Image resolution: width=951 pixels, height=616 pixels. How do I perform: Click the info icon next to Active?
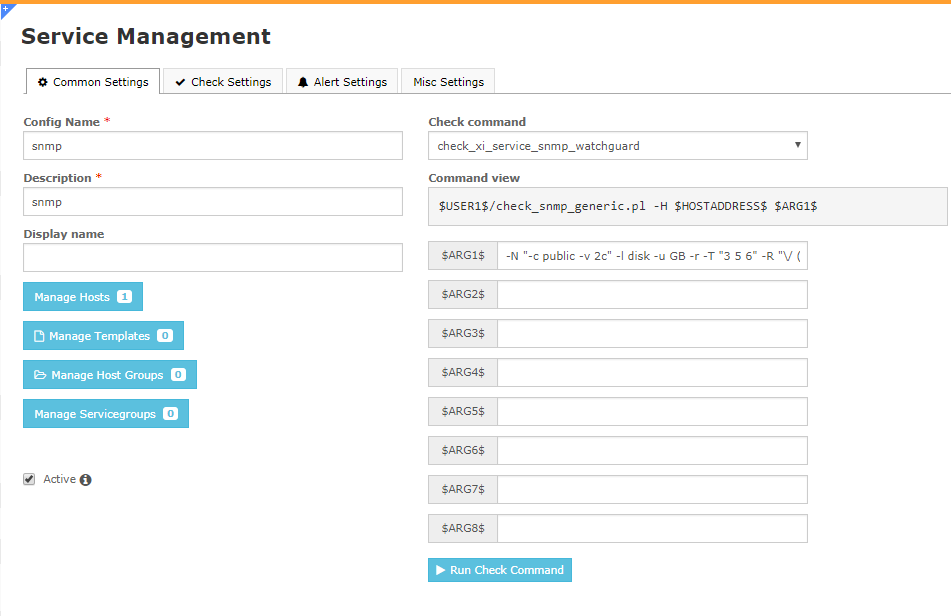coord(86,480)
